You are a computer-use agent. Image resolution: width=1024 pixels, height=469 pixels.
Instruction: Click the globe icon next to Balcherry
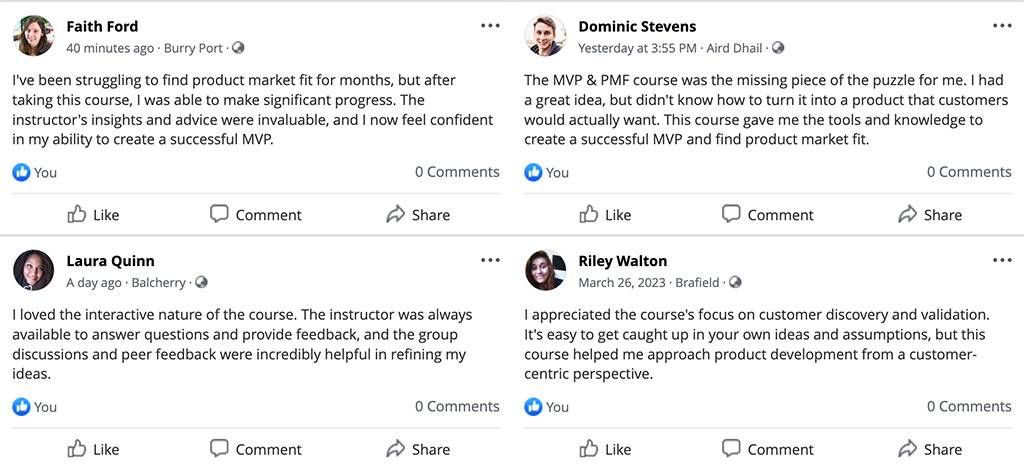(x=201, y=283)
